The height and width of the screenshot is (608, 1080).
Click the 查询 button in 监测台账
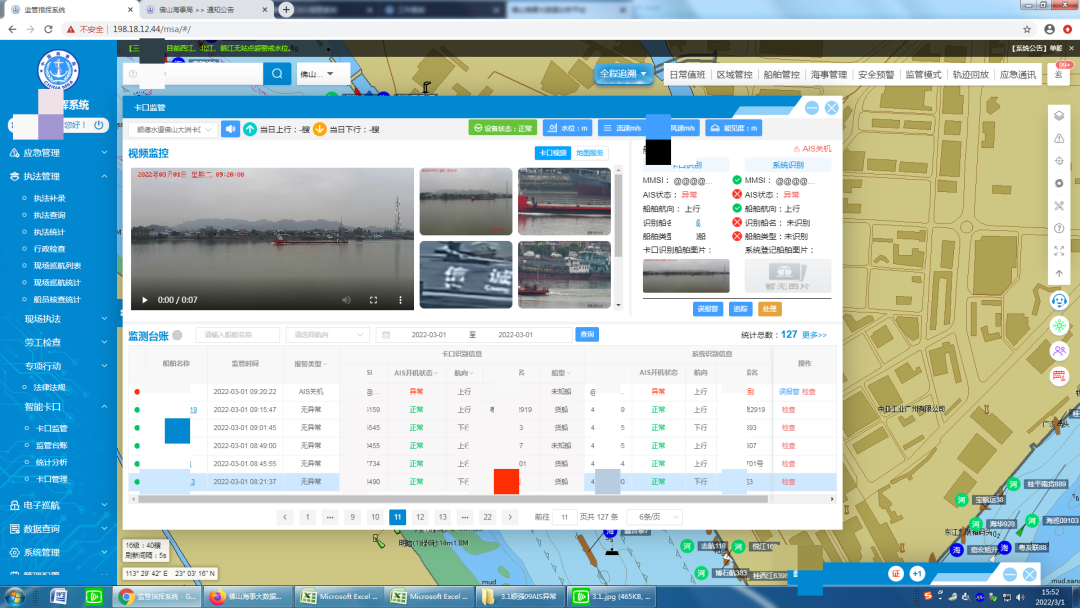(587, 335)
